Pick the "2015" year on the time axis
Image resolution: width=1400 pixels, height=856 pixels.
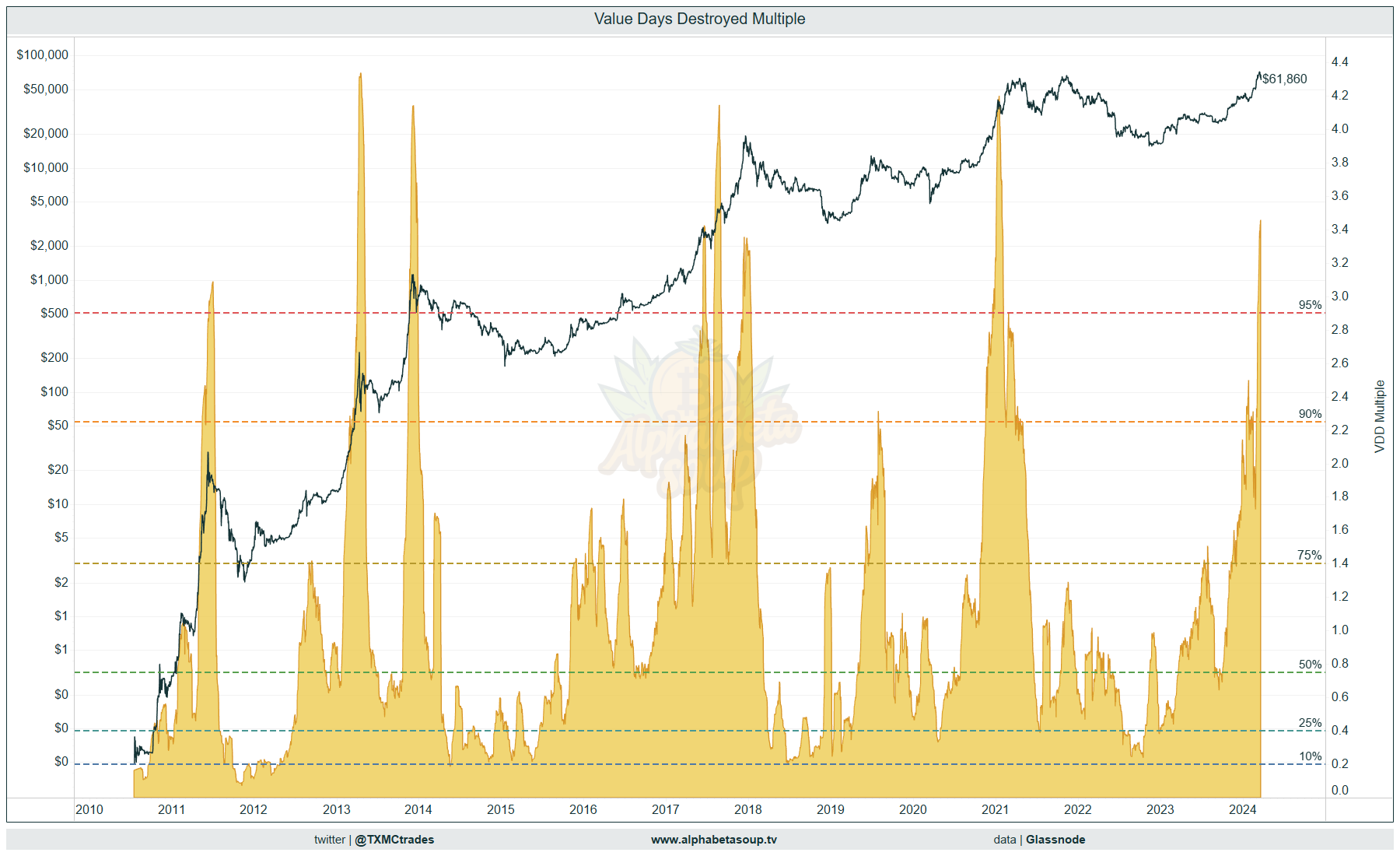[x=501, y=809]
